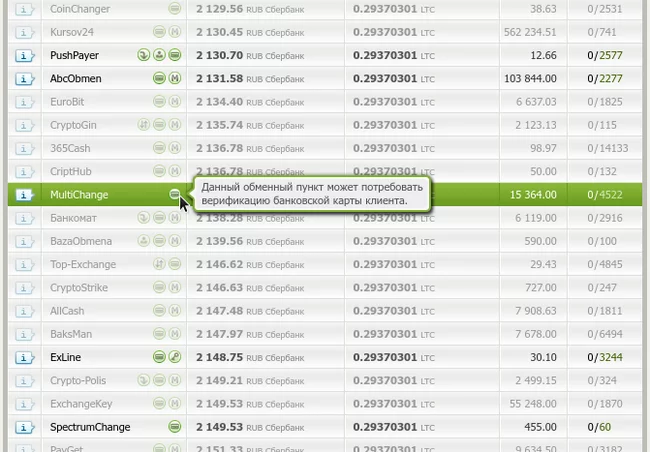
Task: Open the ExchangeKey exchanger link
Action: tap(81, 404)
